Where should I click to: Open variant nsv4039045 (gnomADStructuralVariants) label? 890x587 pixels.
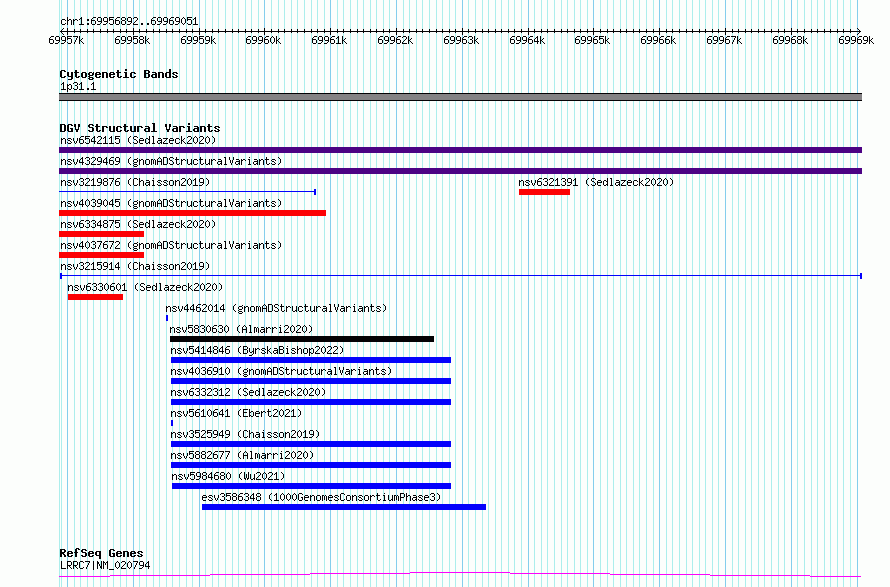pyautogui.click(x=171, y=203)
